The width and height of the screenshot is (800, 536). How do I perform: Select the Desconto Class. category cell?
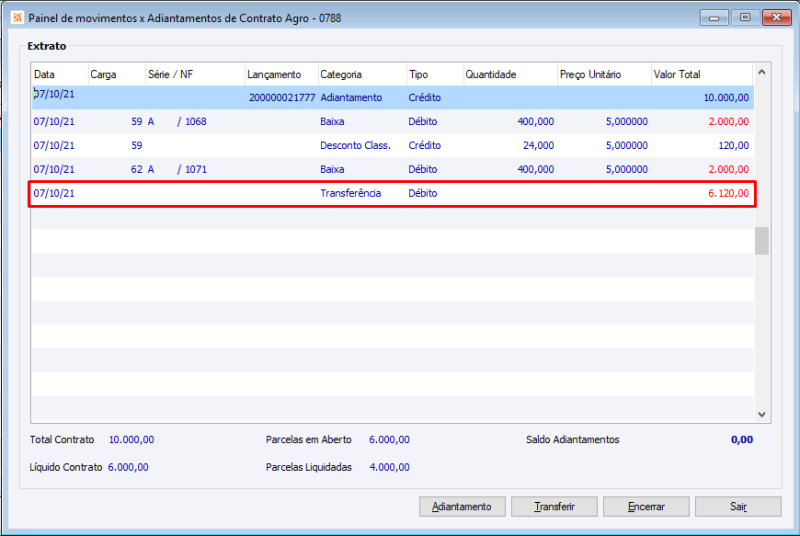[355, 145]
